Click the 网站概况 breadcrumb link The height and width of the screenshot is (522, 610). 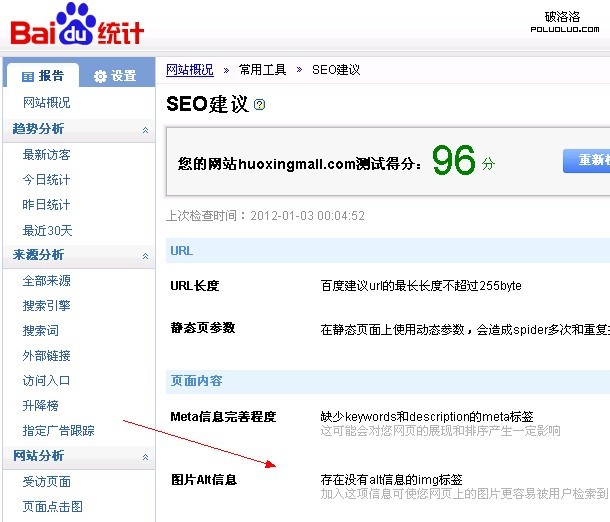189,70
